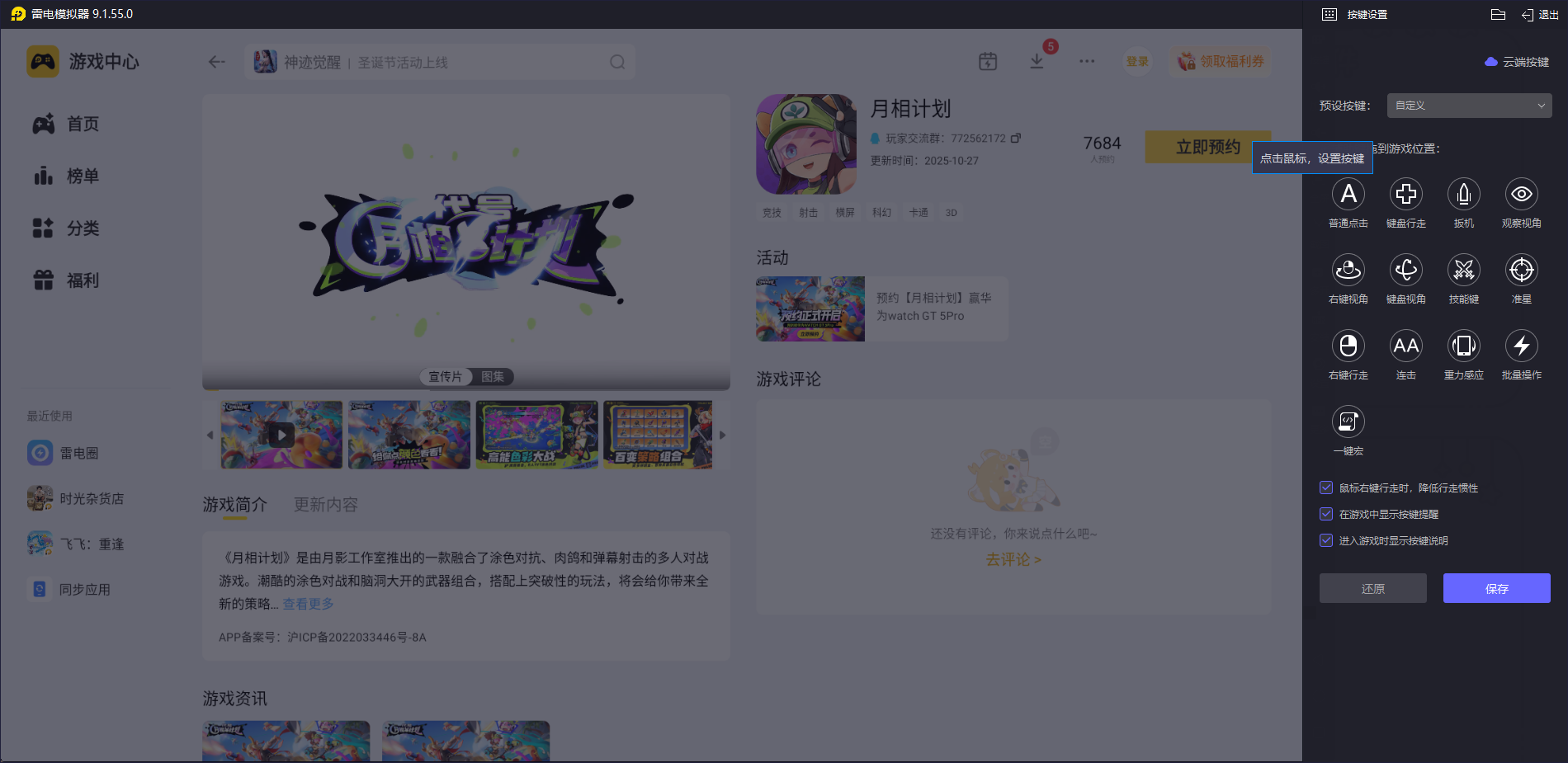Click 领取福利券 coupon button
The height and width of the screenshot is (763, 1568).
pyautogui.click(x=1220, y=61)
